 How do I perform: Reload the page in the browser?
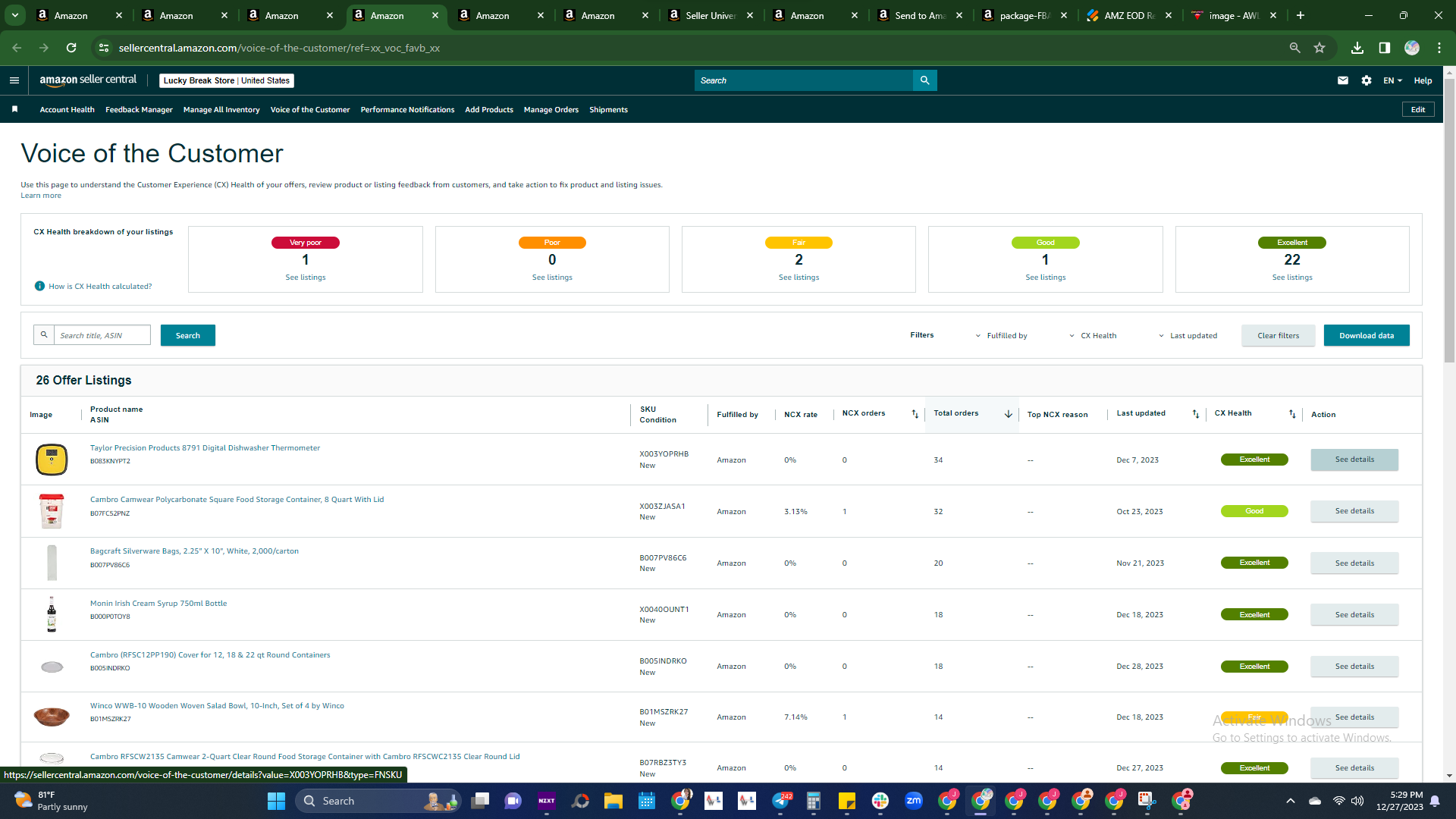pyautogui.click(x=71, y=48)
